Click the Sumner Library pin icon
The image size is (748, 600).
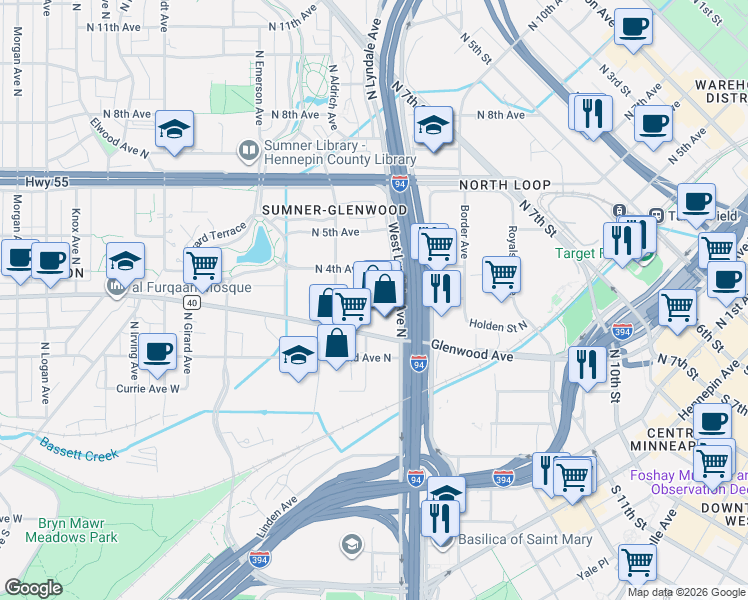pos(249,151)
